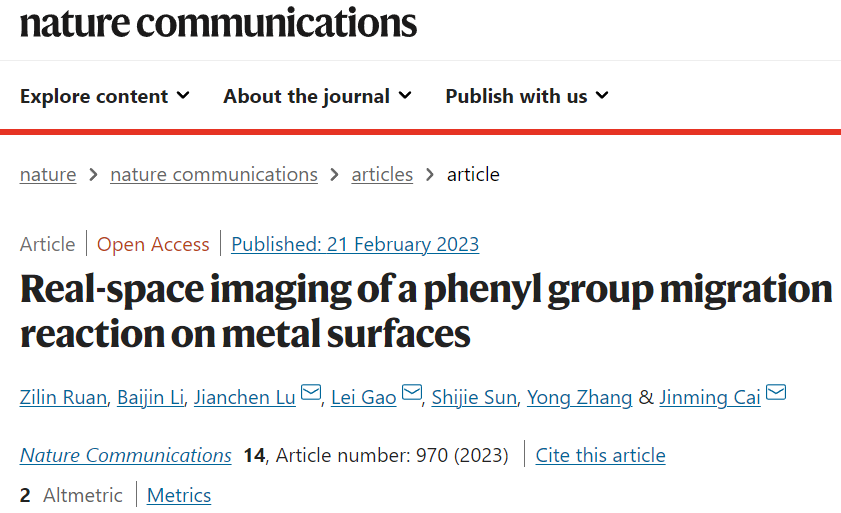Click the Nature Communications journal link
Viewport: 841px width, 513px height.
pyautogui.click(x=126, y=455)
